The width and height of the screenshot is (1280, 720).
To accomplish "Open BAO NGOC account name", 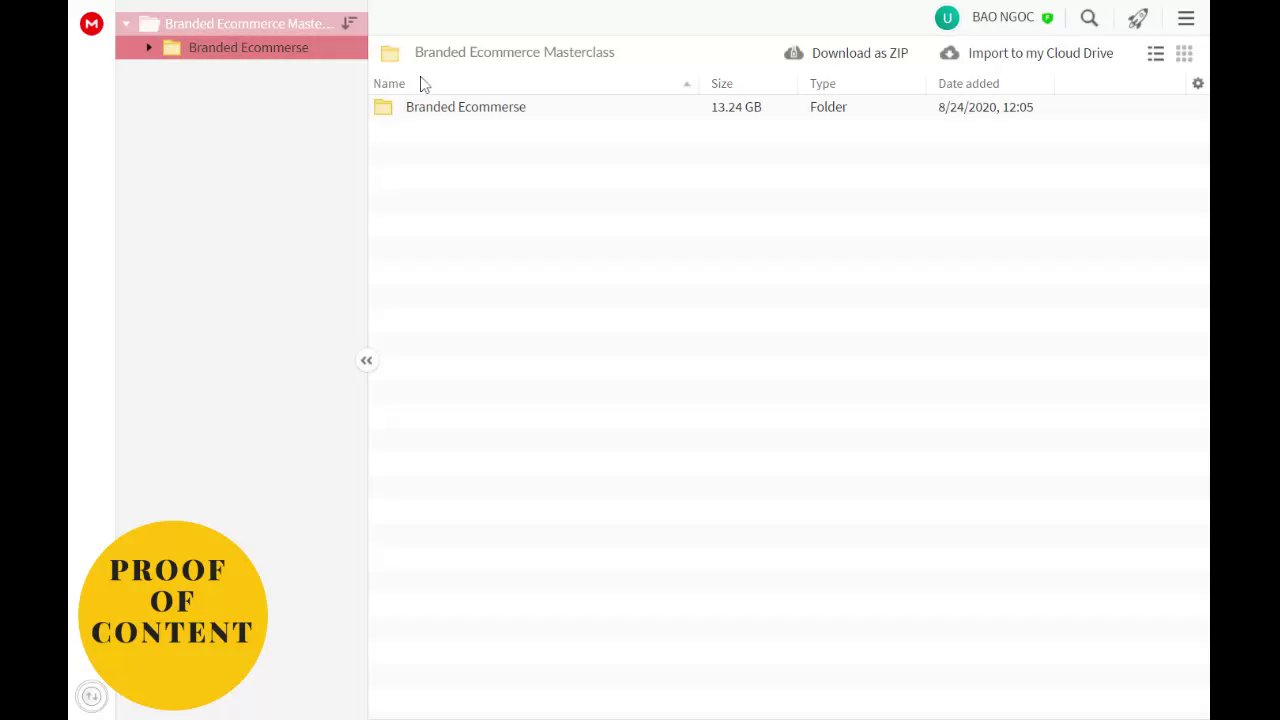I will point(1003,18).
